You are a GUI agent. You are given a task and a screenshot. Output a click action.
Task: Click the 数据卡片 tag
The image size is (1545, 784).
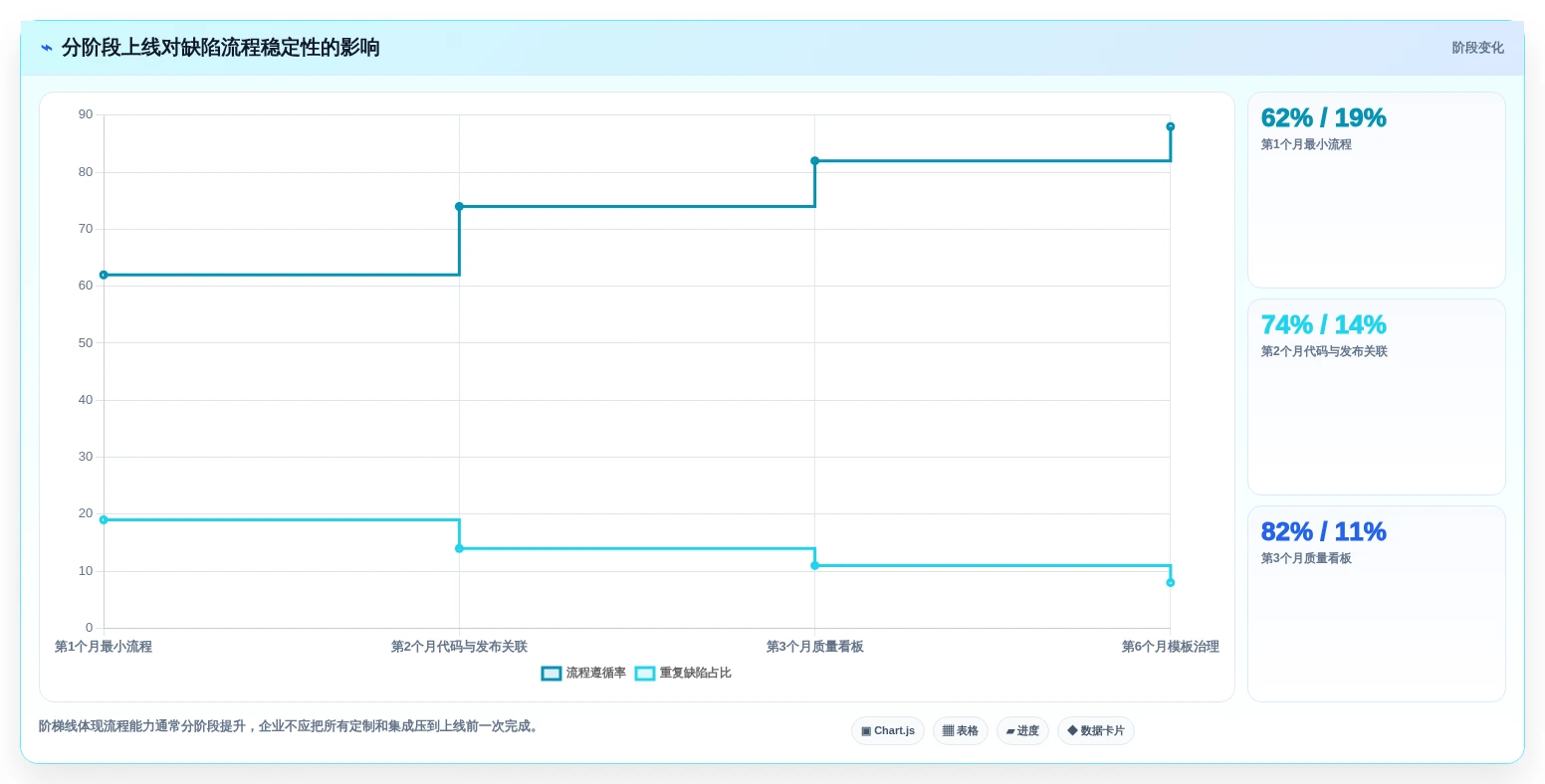click(1096, 731)
